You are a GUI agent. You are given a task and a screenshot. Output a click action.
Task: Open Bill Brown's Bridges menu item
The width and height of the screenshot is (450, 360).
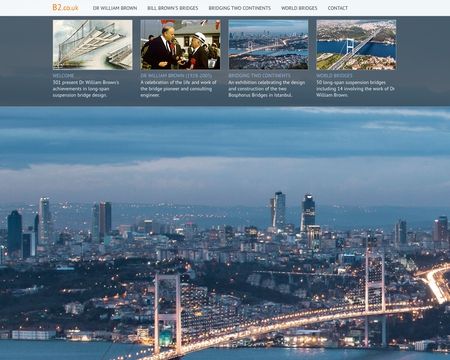(173, 8)
